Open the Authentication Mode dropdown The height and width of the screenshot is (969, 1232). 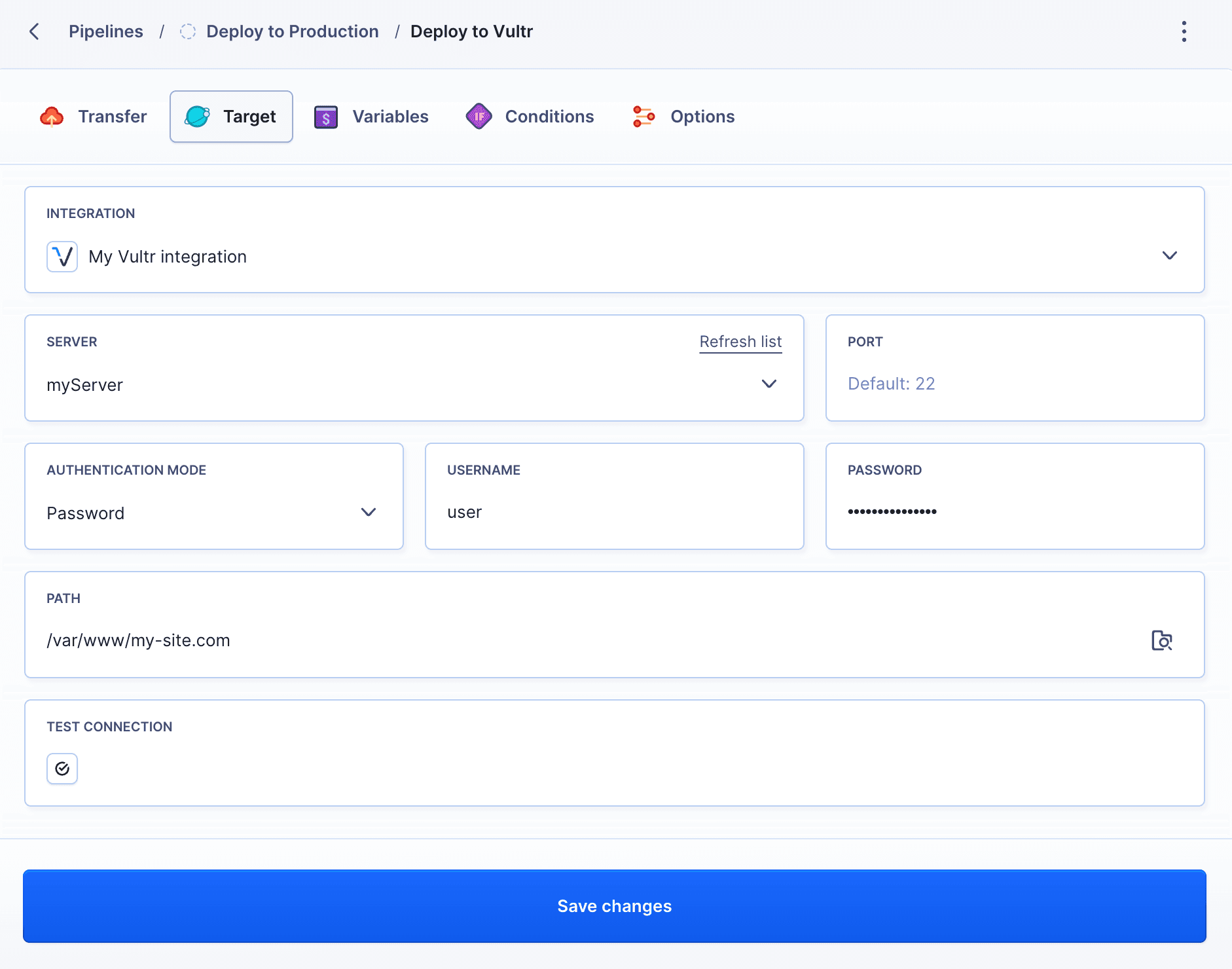click(x=369, y=513)
